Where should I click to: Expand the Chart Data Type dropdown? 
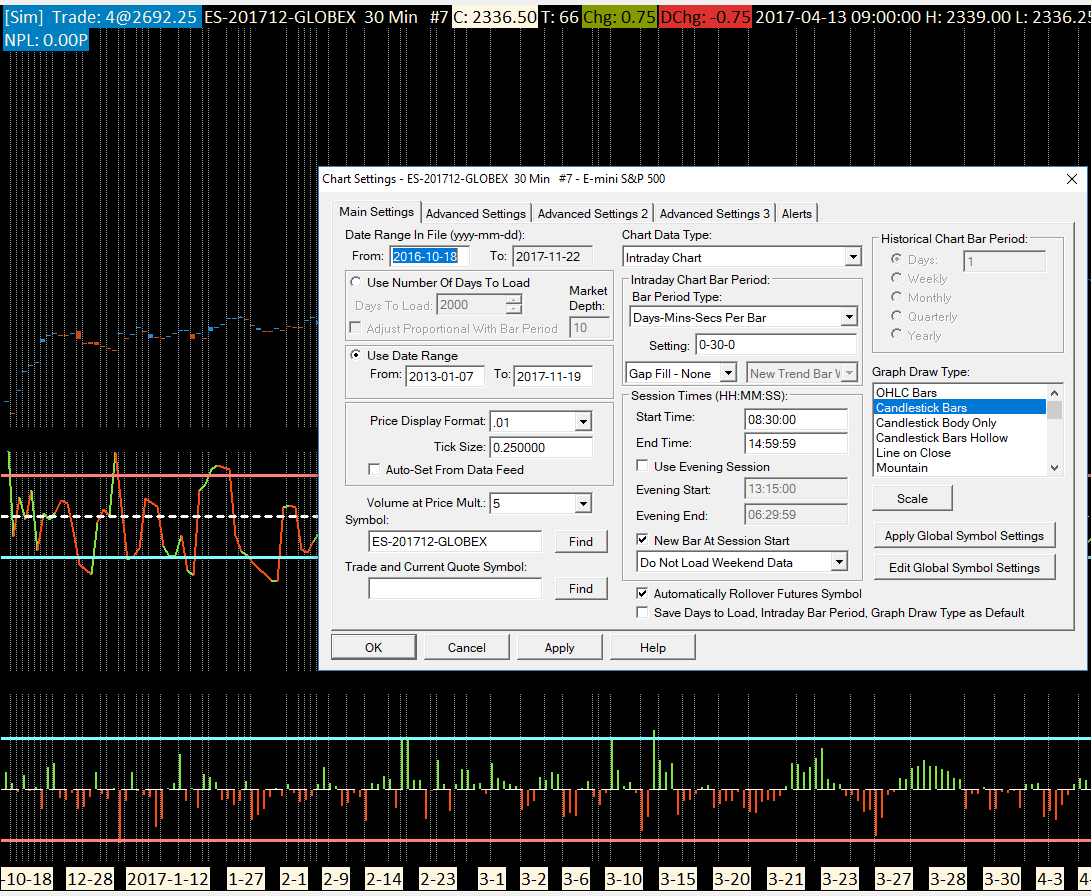[x=851, y=258]
